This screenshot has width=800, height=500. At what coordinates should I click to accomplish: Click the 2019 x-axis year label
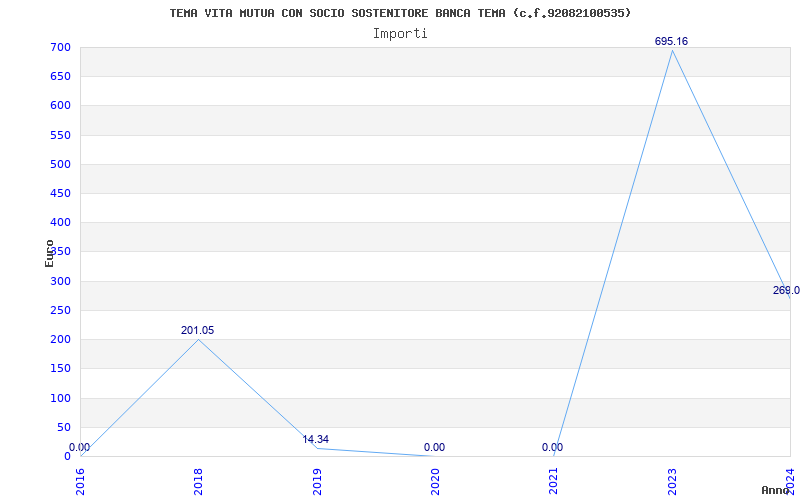coord(317,482)
